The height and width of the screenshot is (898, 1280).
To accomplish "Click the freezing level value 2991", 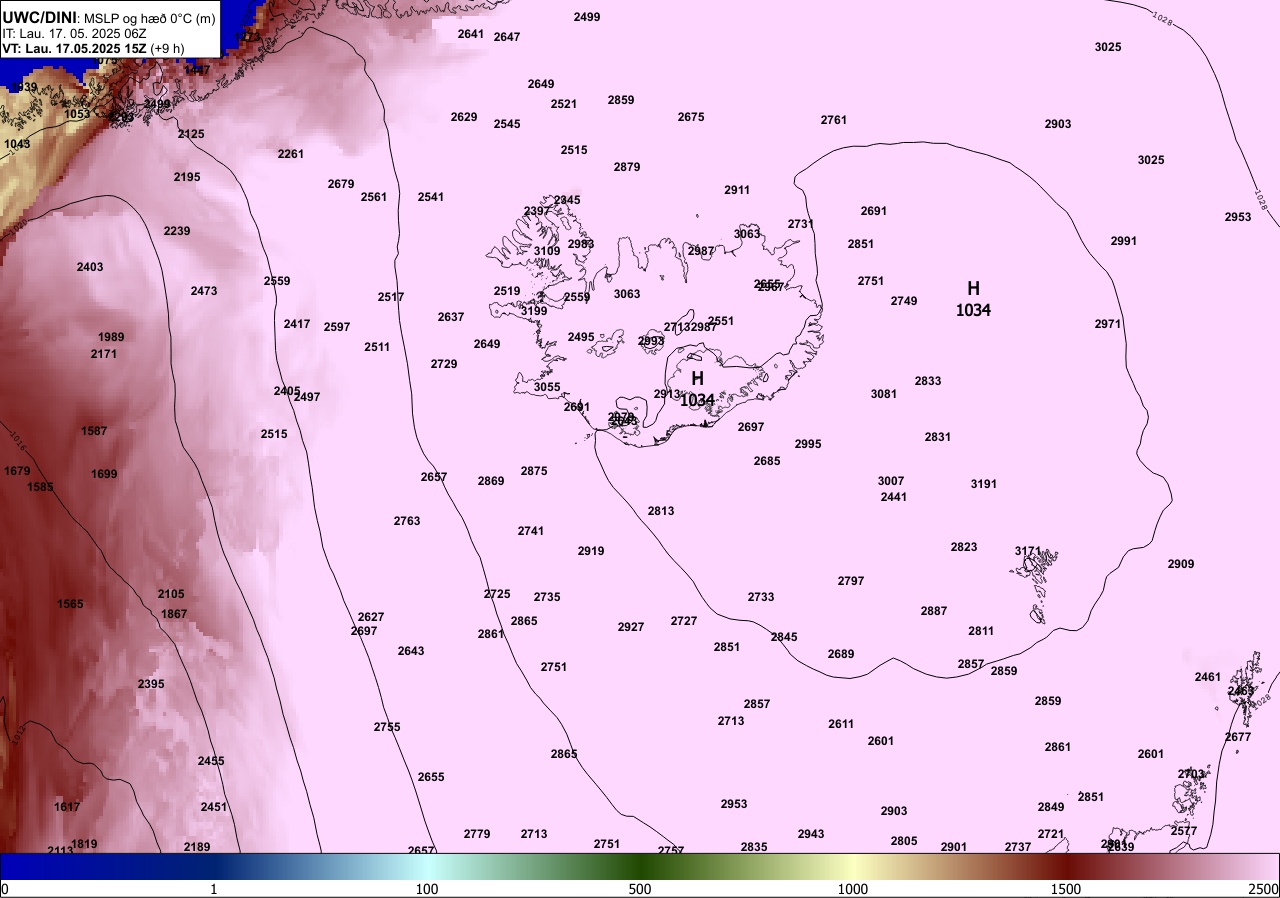I will coord(1124,241).
